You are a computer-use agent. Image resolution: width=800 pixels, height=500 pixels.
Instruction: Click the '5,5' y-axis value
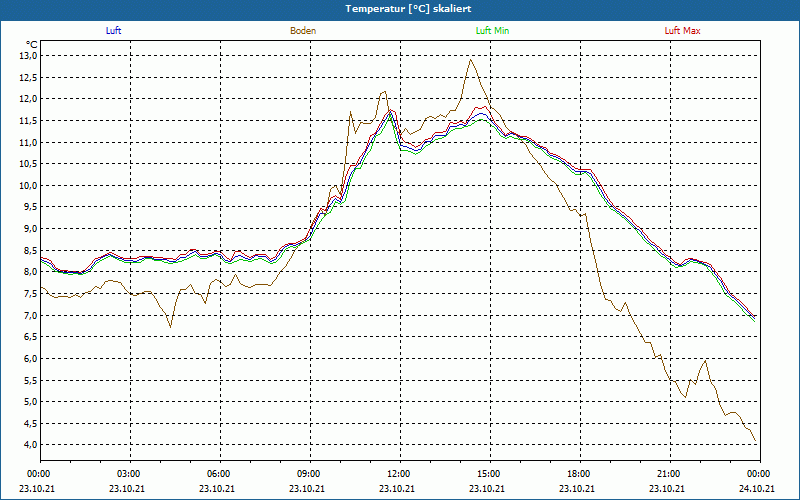[x=31, y=380]
